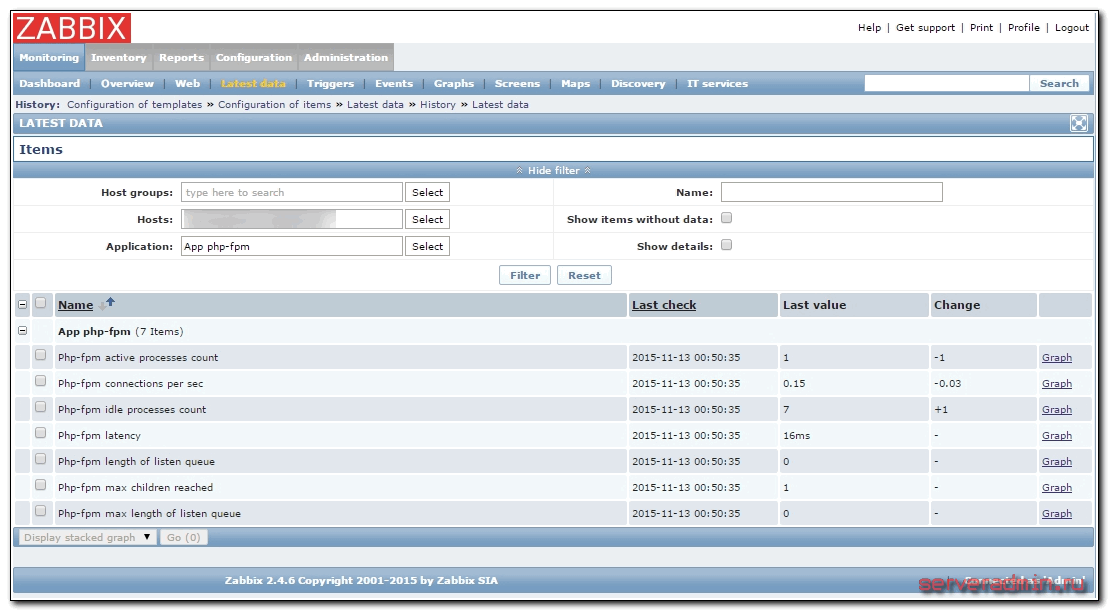Hide the filter panel

click(554, 171)
